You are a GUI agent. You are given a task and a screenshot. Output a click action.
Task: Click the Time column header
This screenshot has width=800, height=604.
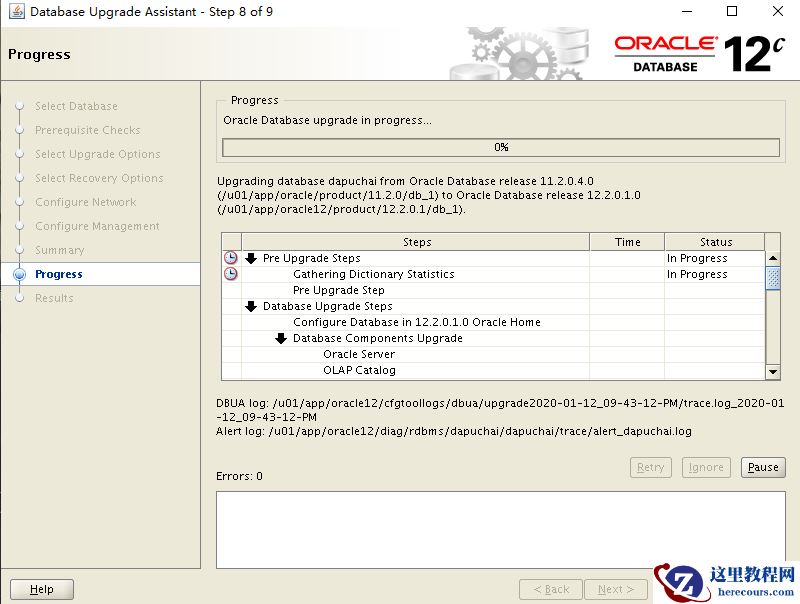[627, 242]
